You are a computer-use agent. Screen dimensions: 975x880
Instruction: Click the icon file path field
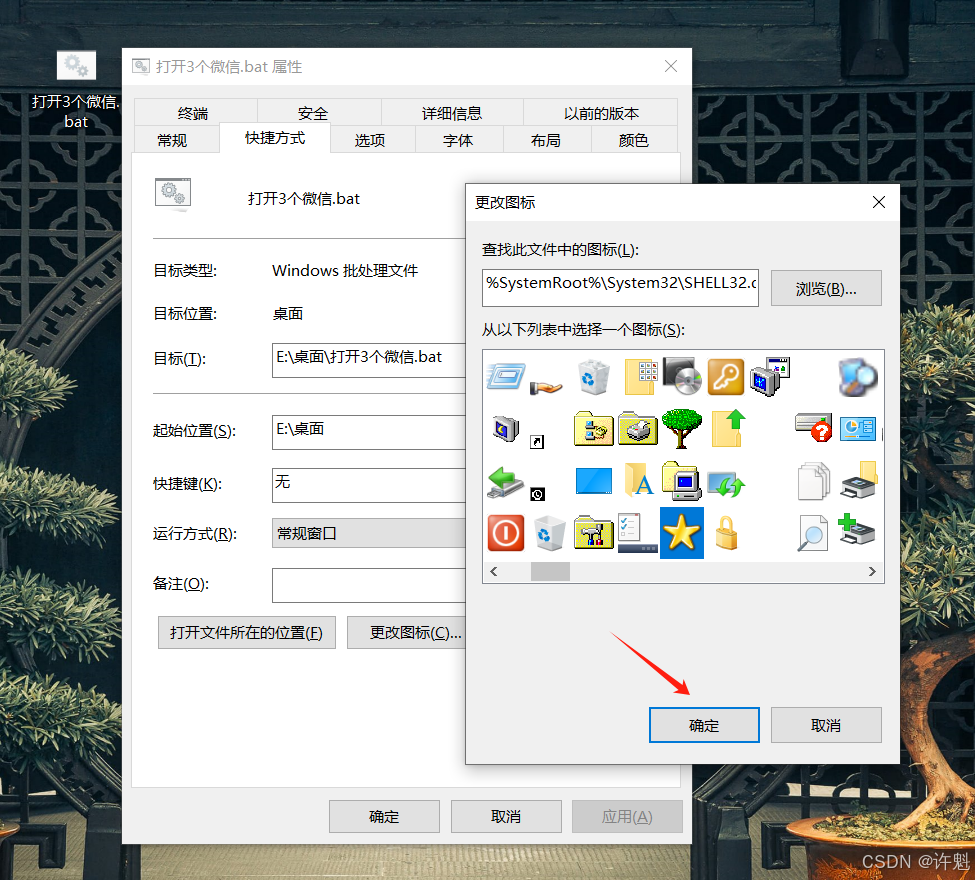(620, 288)
